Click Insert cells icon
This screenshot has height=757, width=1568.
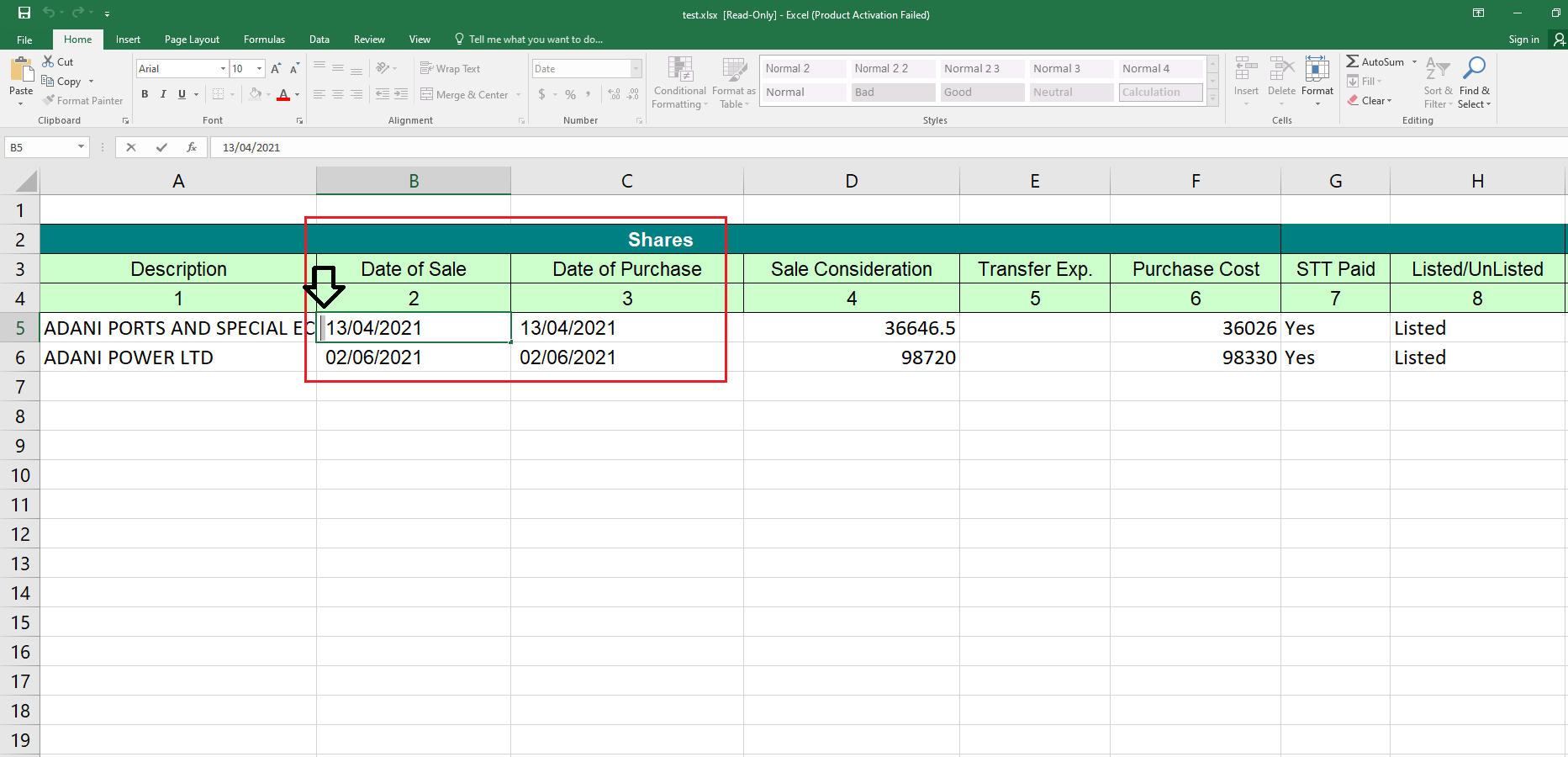pos(1246,68)
